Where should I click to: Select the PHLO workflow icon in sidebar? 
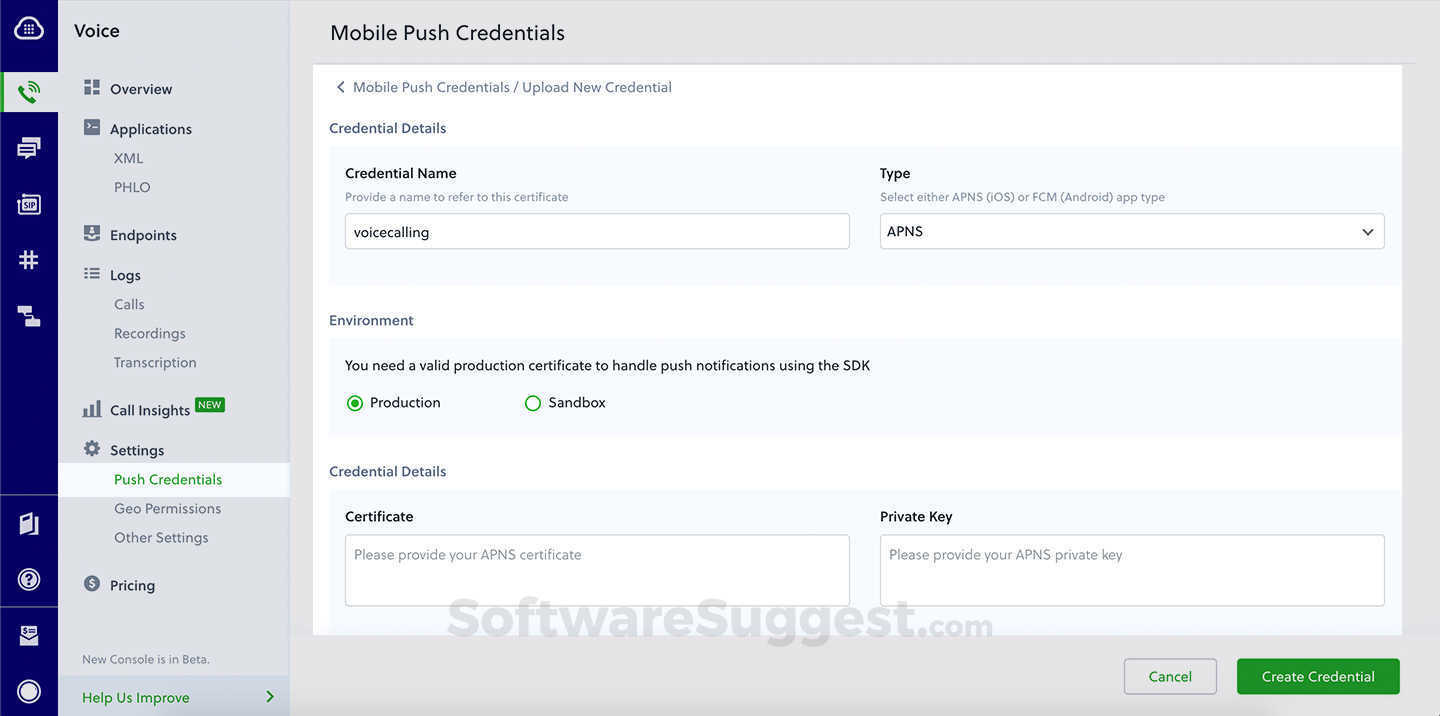pyautogui.click(x=29, y=314)
